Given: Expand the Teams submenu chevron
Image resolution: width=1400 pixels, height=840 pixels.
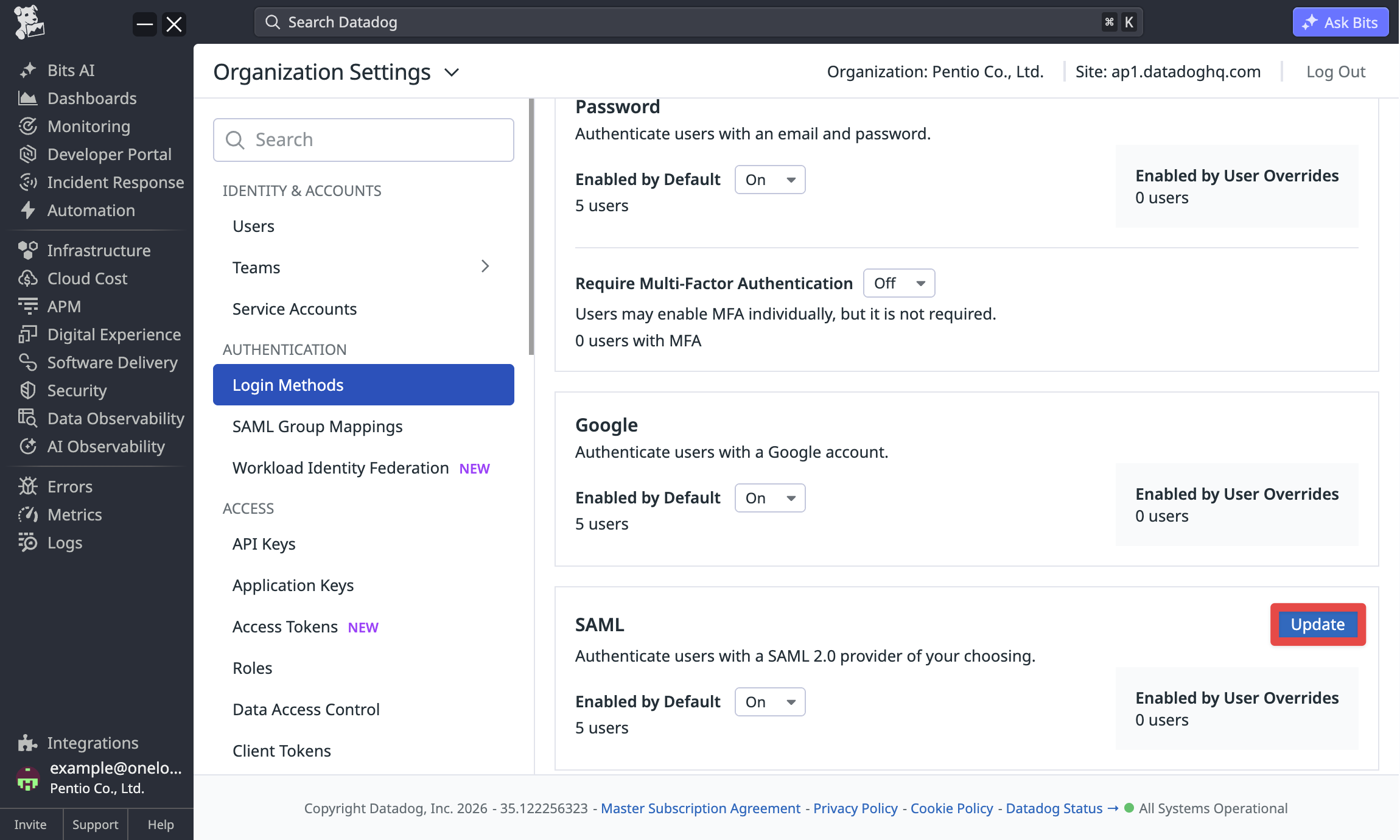Looking at the screenshot, I should pyautogui.click(x=485, y=267).
